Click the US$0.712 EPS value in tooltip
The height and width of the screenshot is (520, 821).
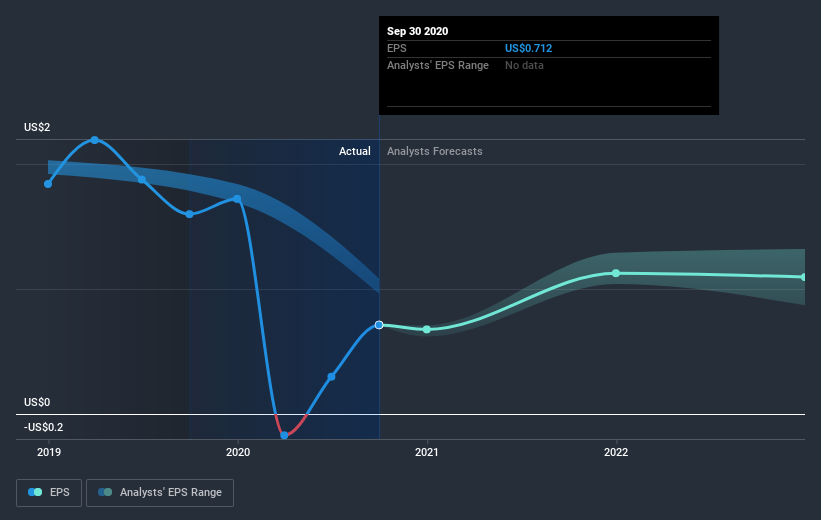tap(528, 48)
